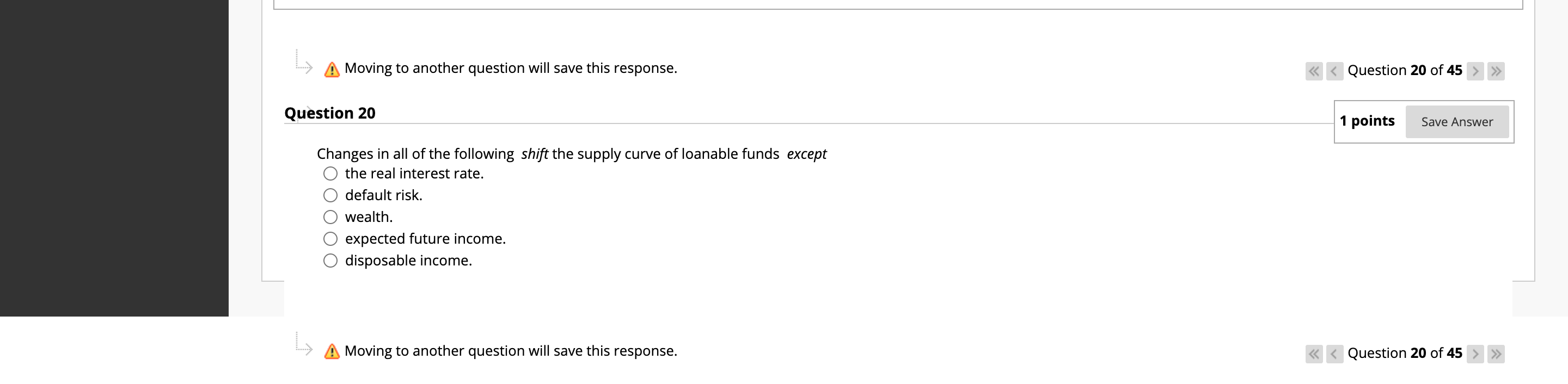Select the "expected future income" option

pyautogui.click(x=329, y=239)
